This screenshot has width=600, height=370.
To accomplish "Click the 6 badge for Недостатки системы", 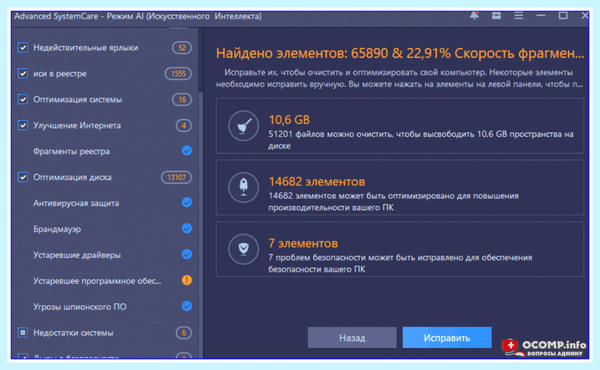I will tap(184, 333).
